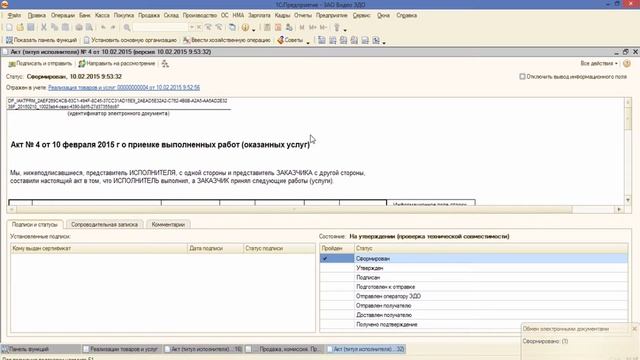Click scroll down arrow of document view
This screenshot has height=360, width=640.
tap(628, 200)
